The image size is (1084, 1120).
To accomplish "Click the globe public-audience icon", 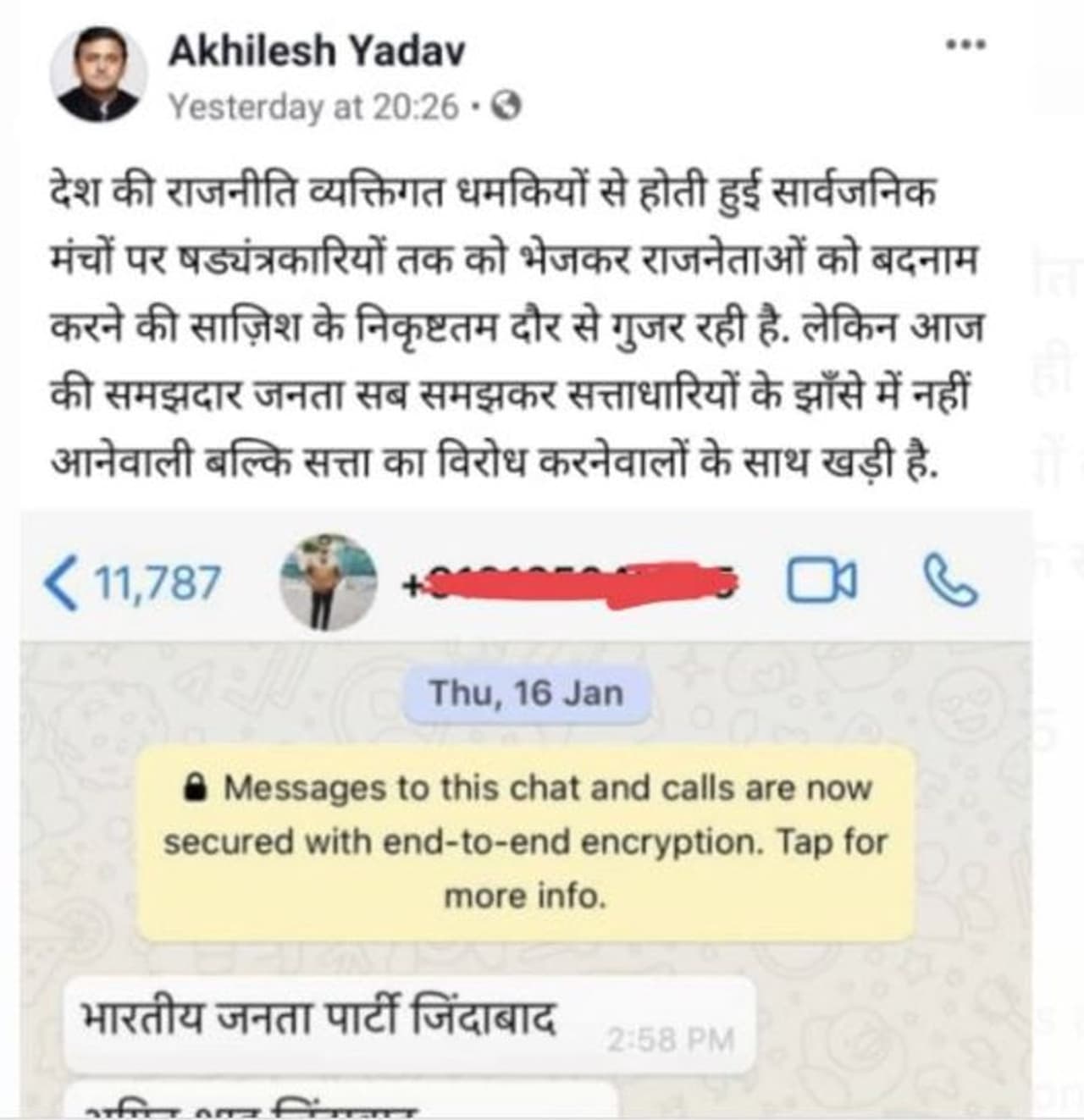I will tap(506, 107).
